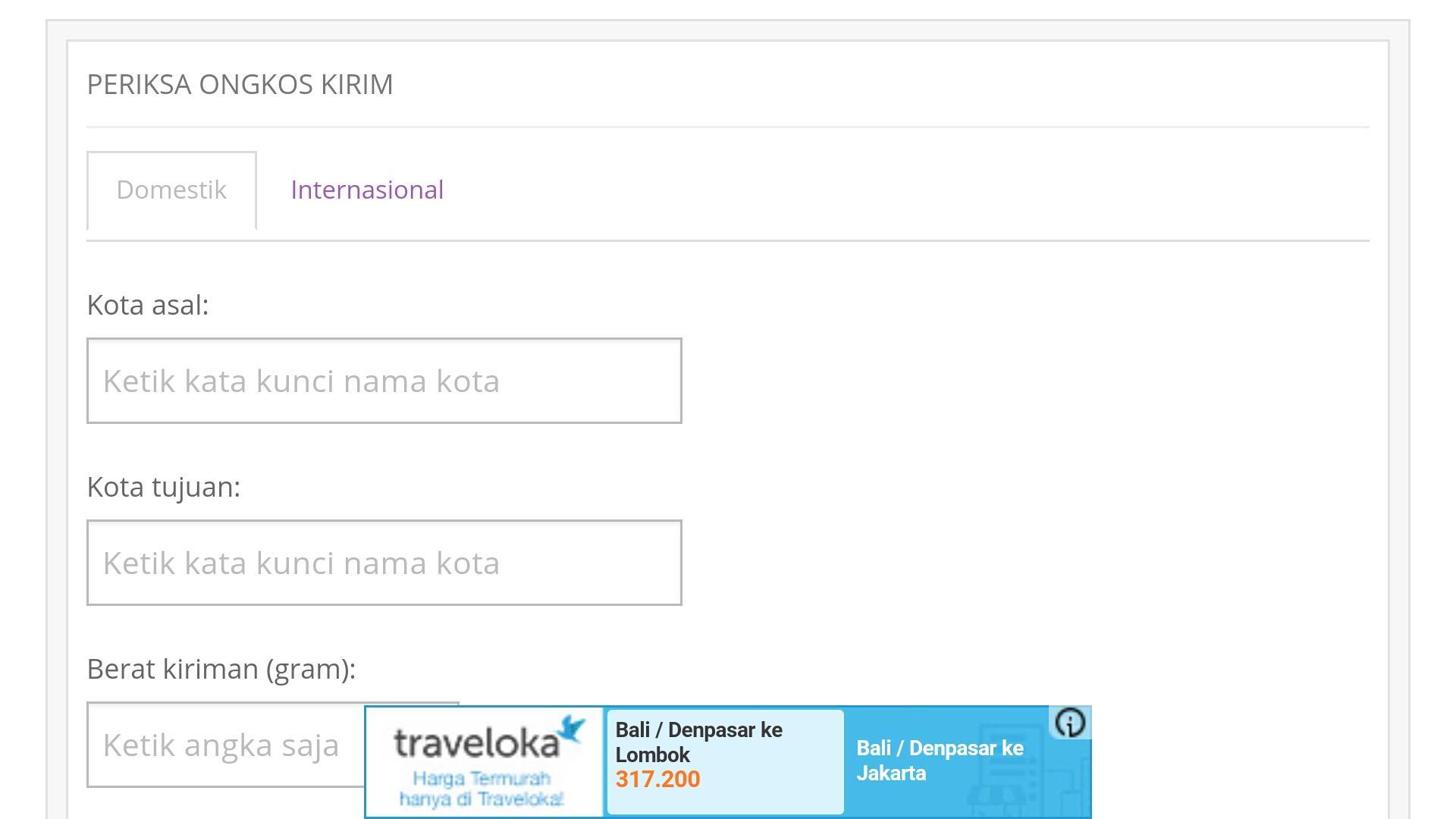This screenshot has width=1456, height=819.
Task: Click the PERIKSA ONGKOS KIRIM heading
Action: tap(240, 84)
